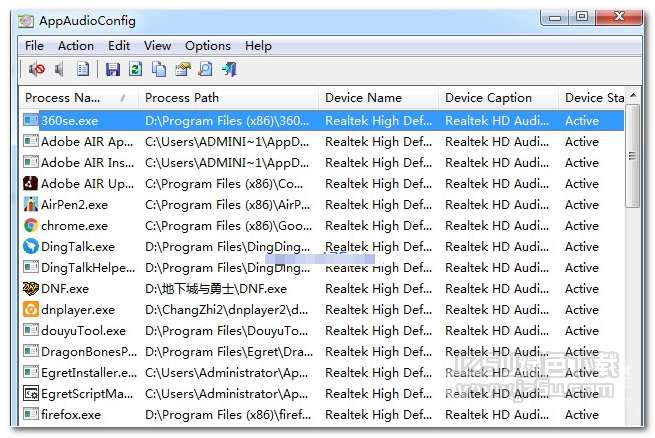
Task: Click the Adobe AIR Ins... row icon
Action: (30, 162)
